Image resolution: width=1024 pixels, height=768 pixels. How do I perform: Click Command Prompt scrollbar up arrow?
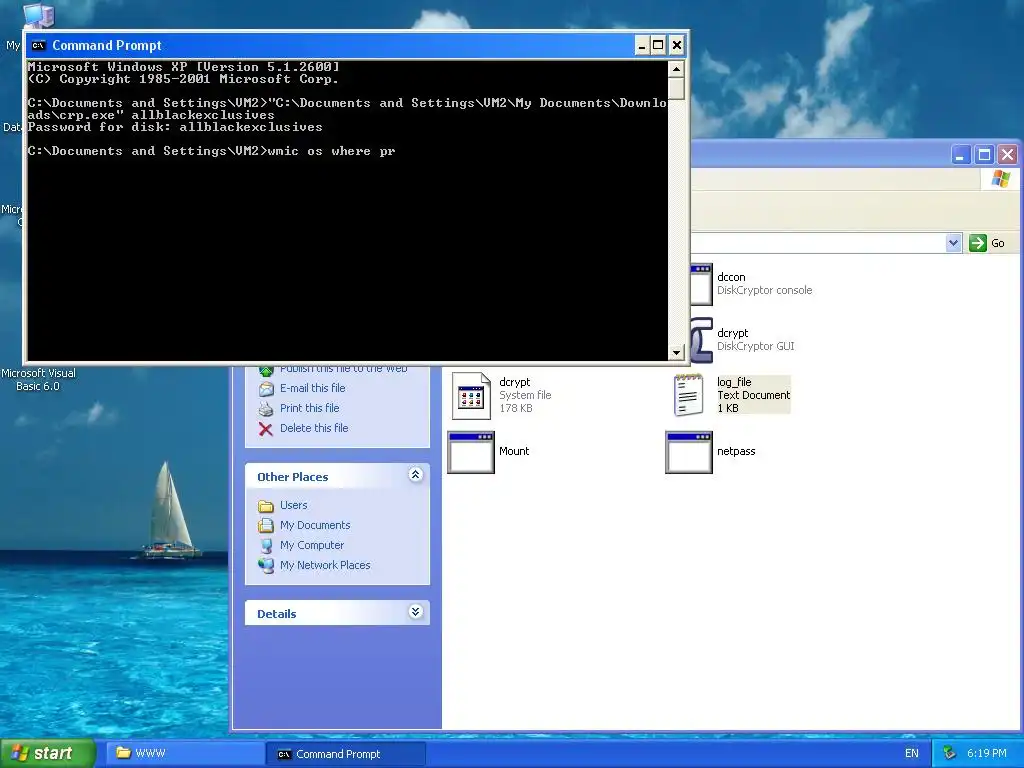pos(677,69)
